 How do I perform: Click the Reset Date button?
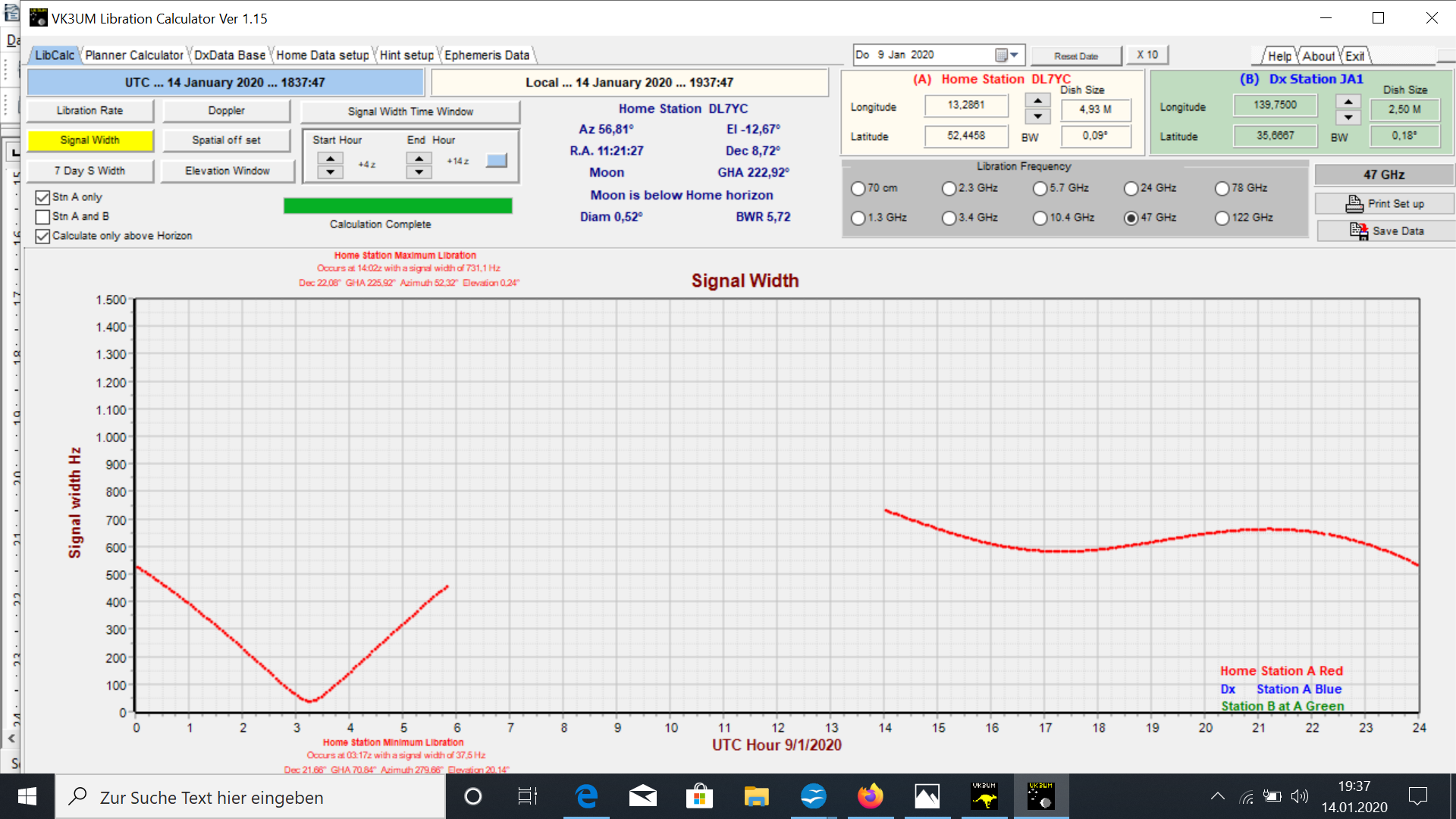click(1075, 56)
